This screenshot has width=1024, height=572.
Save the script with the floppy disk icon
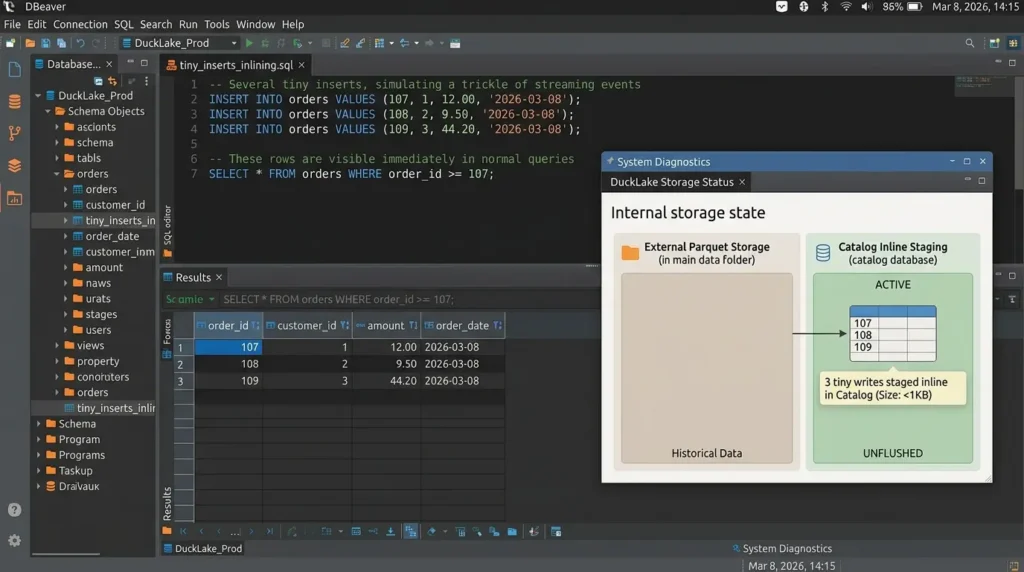(46, 43)
